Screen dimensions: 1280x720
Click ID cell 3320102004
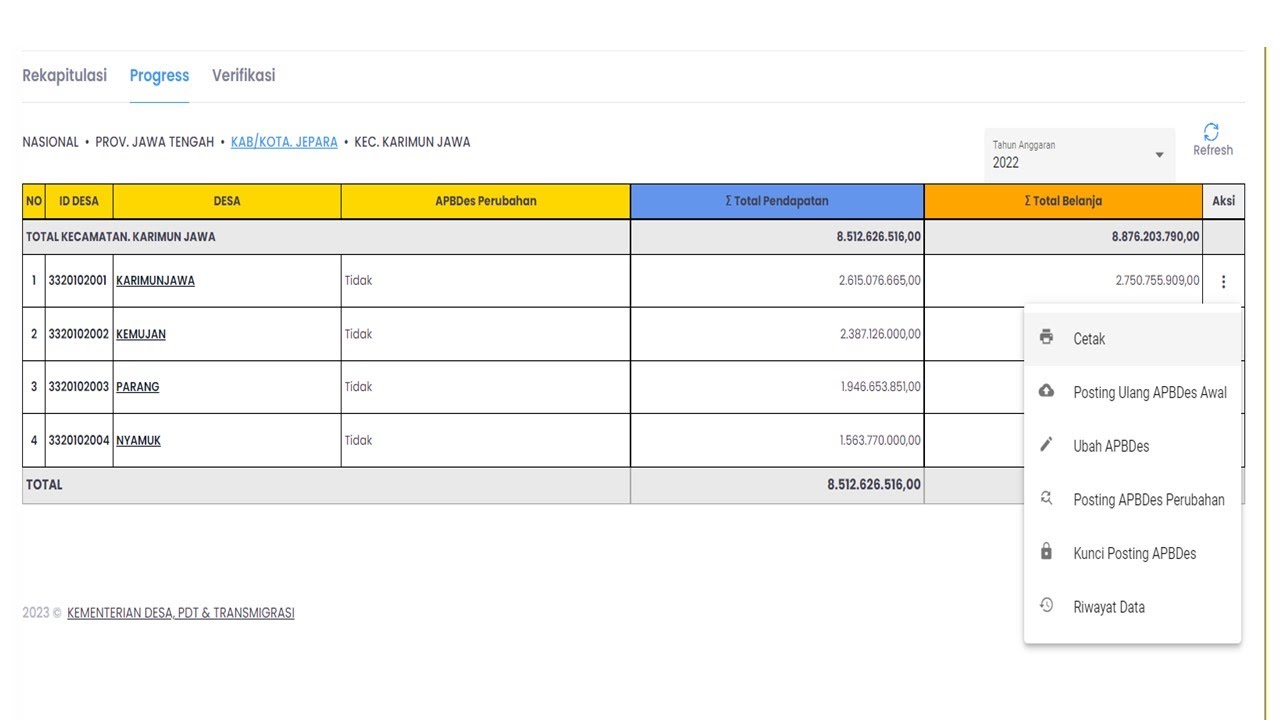coord(78,441)
